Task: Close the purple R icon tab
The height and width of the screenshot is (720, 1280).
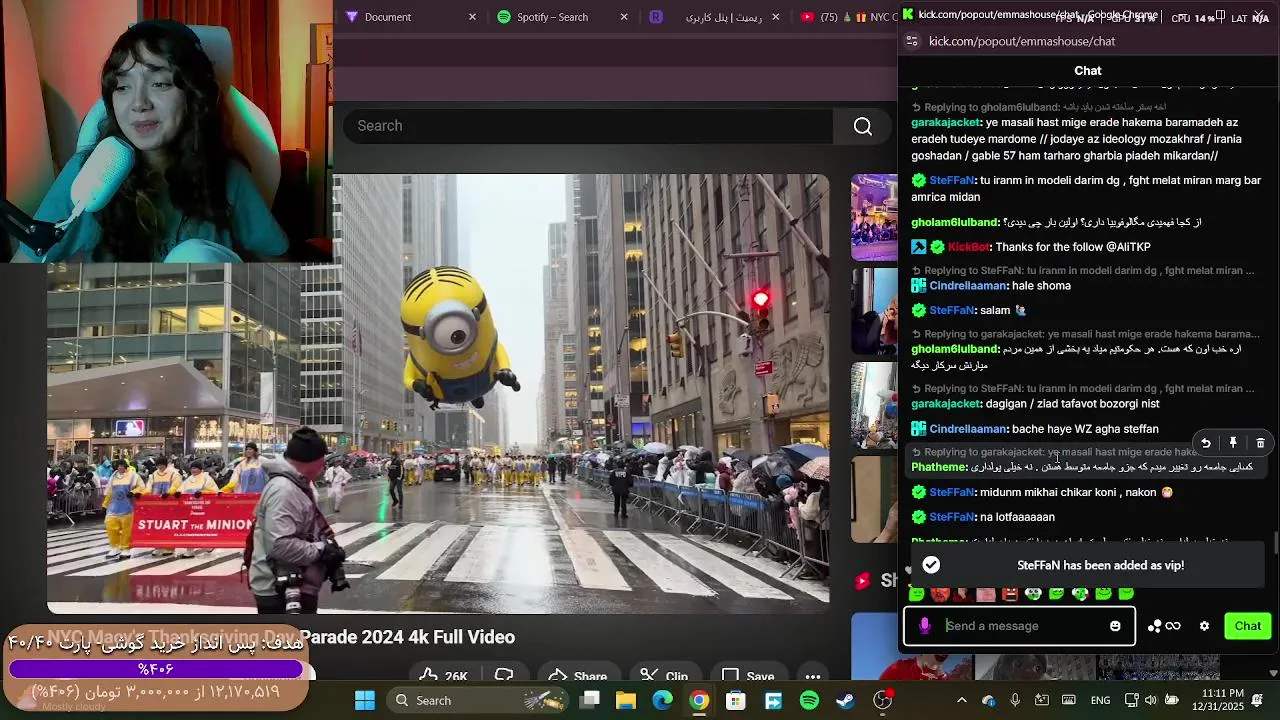Action: (x=775, y=17)
